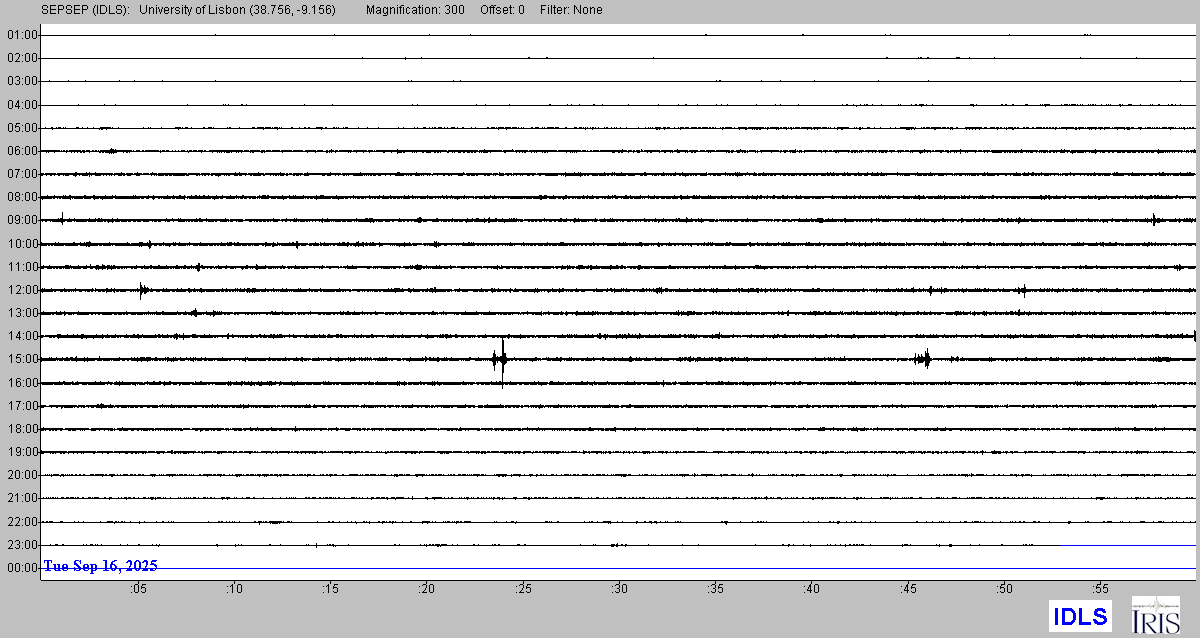Click the :55 minute axis tick
This screenshot has height=638, width=1200.
pos(1101,589)
